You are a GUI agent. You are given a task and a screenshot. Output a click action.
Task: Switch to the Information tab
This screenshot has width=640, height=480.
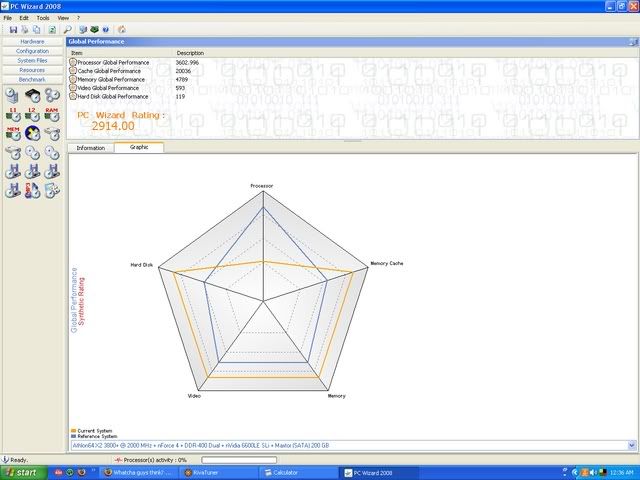click(91, 148)
